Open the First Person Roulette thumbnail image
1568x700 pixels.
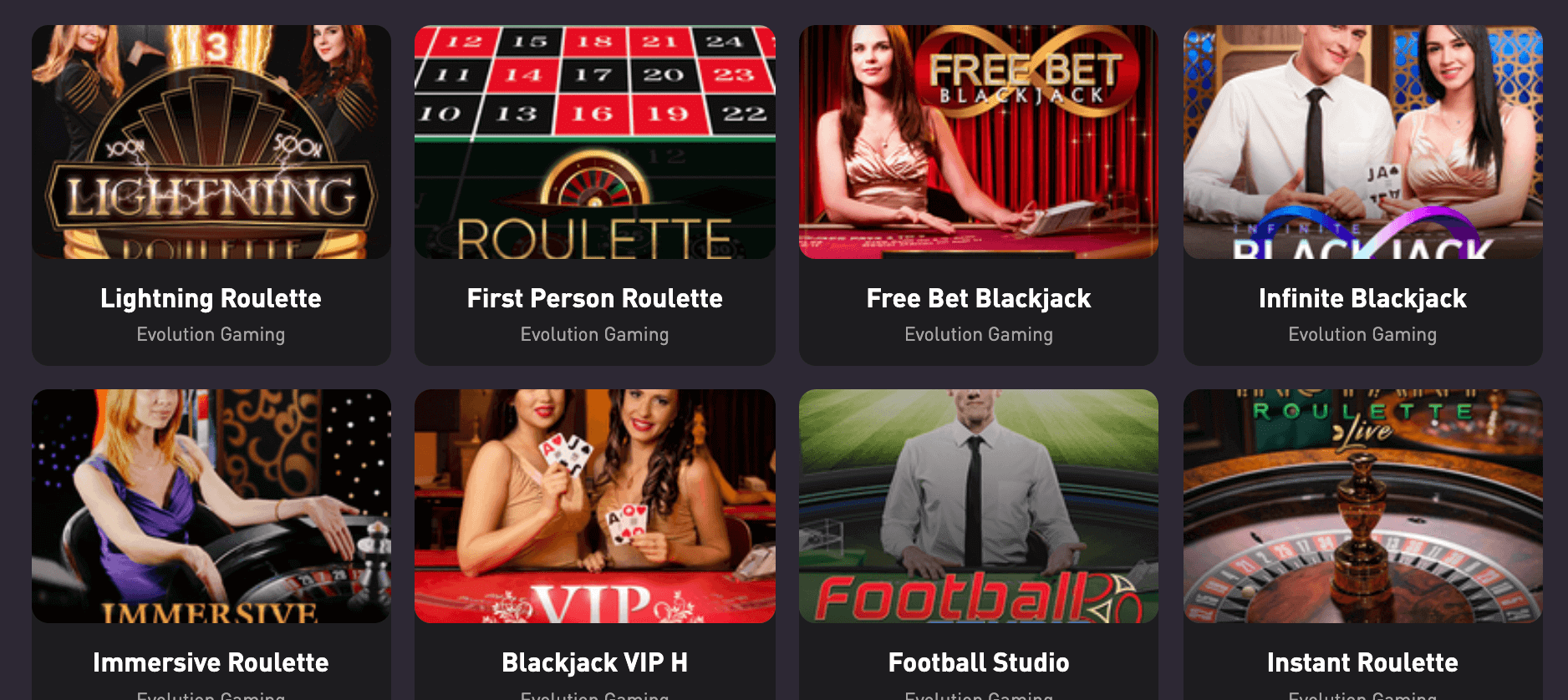595,142
